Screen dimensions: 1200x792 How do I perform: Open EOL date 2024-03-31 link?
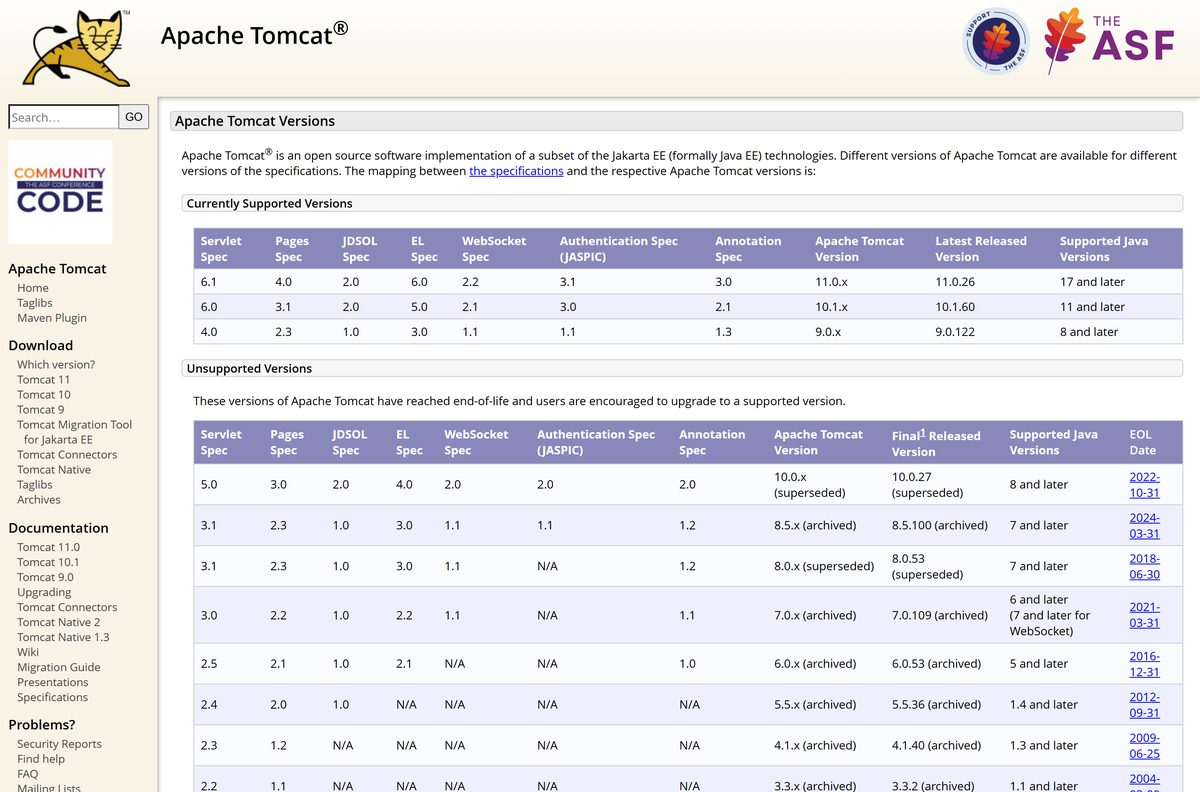(1145, 525)
